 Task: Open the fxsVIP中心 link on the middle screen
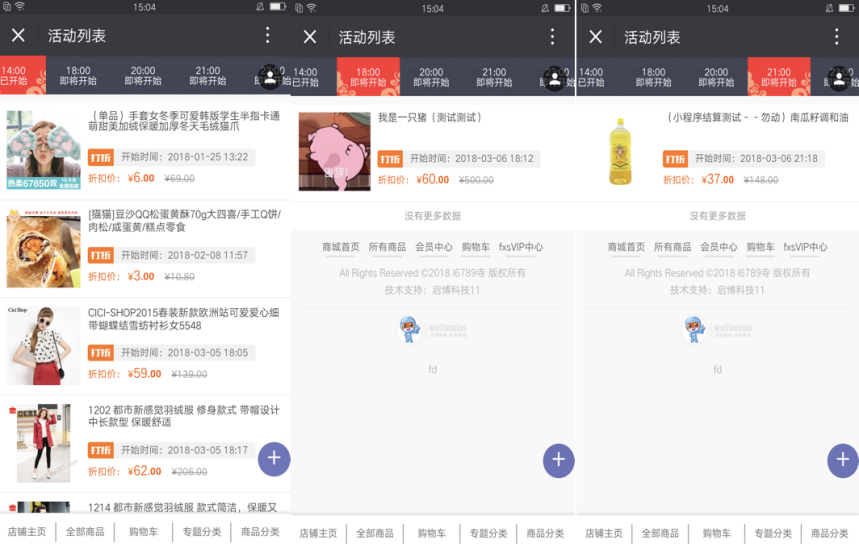pos(521,247)
